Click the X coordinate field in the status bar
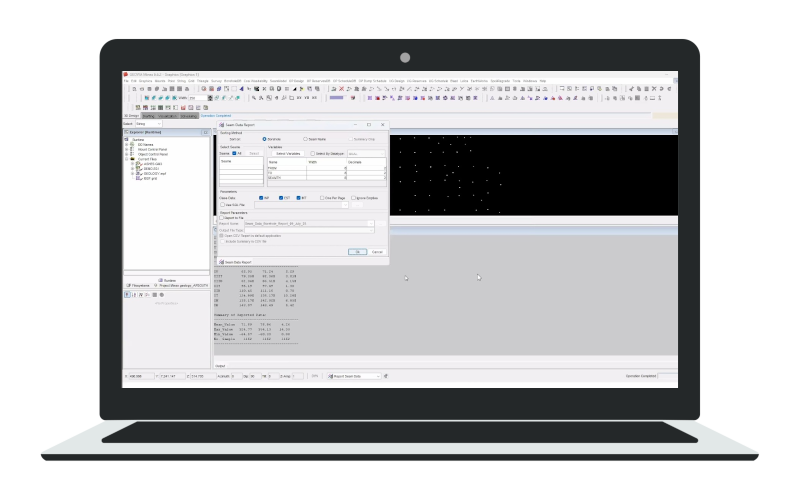The image size is (800, 500). tap(141, 376)
